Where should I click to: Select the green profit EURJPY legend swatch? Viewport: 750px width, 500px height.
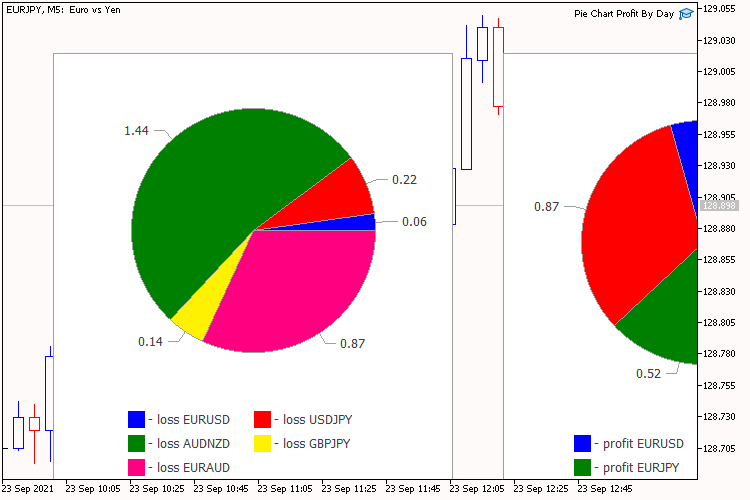point(582,467)
